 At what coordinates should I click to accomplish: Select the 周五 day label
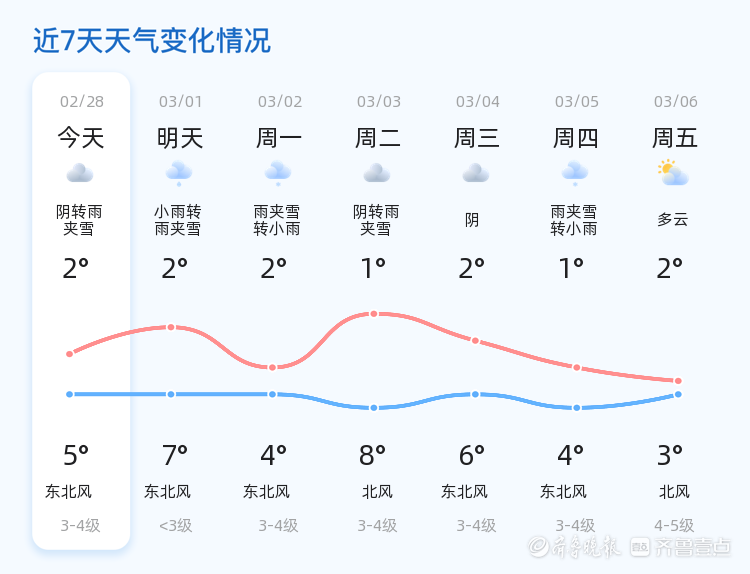[675, 138]
